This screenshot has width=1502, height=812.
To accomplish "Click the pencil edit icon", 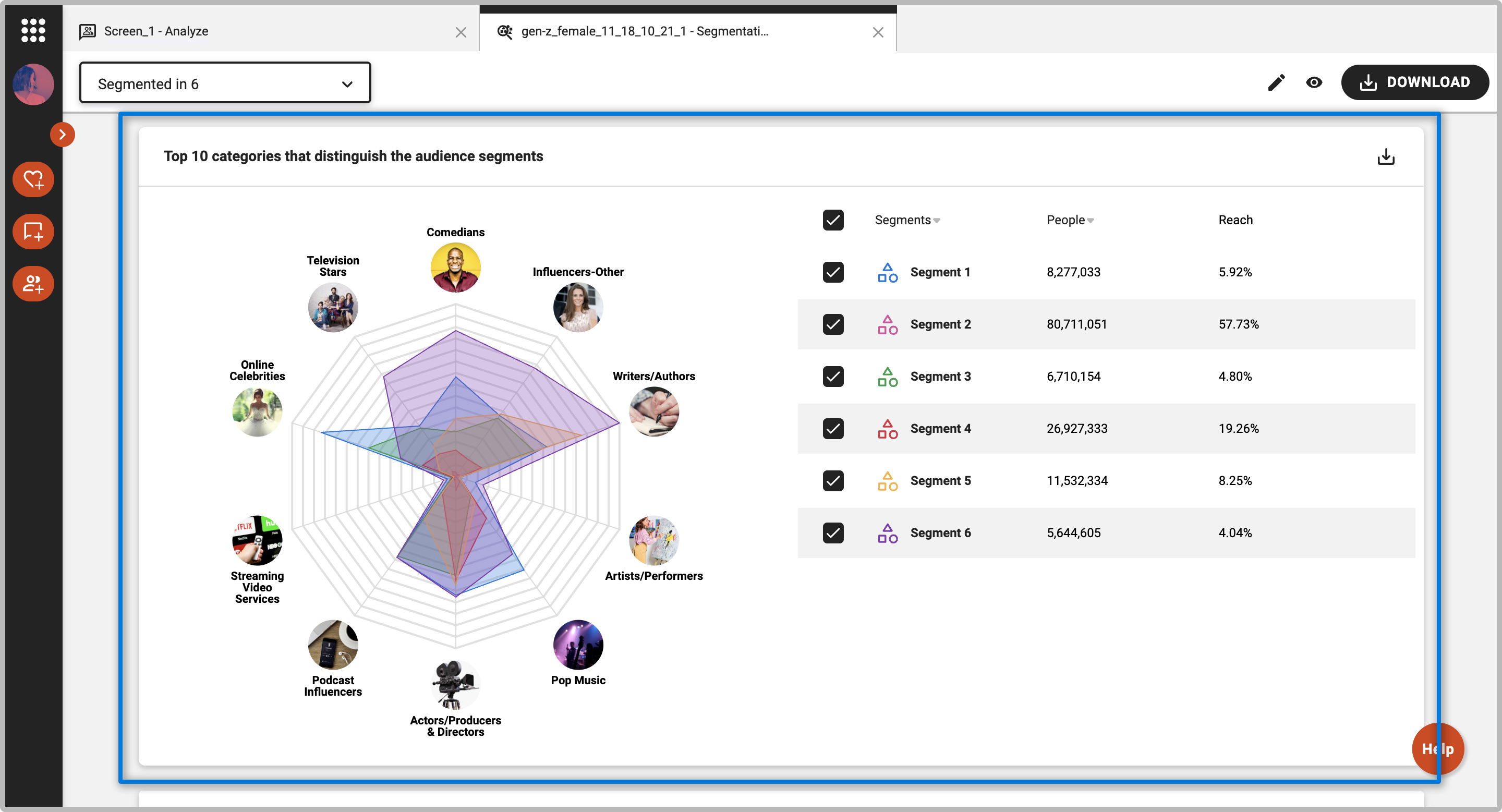I will [1276, 83].
